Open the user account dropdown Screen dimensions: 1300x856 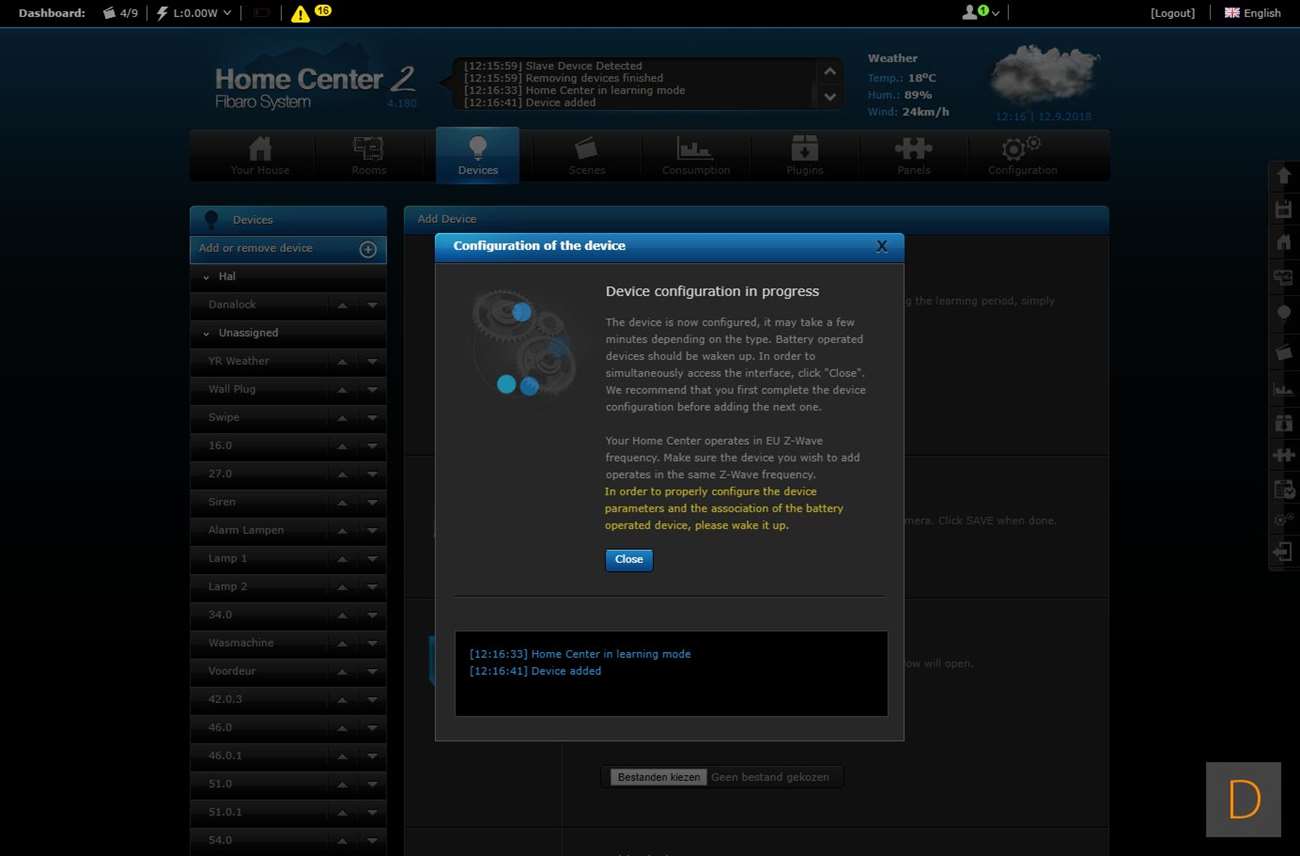tap(981, 13)
